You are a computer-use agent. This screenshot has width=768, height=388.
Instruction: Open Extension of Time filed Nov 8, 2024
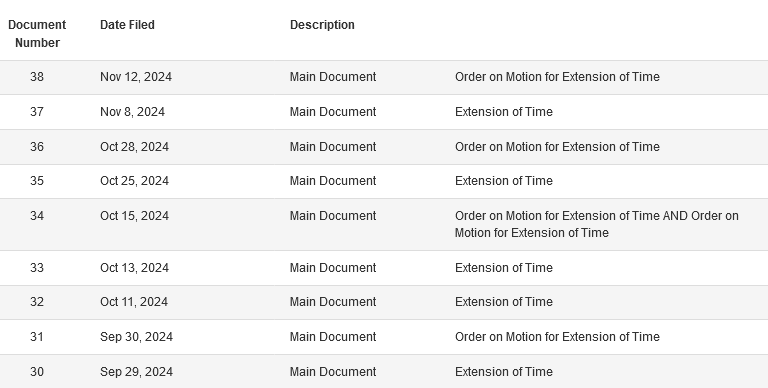[x=504, y=112]
